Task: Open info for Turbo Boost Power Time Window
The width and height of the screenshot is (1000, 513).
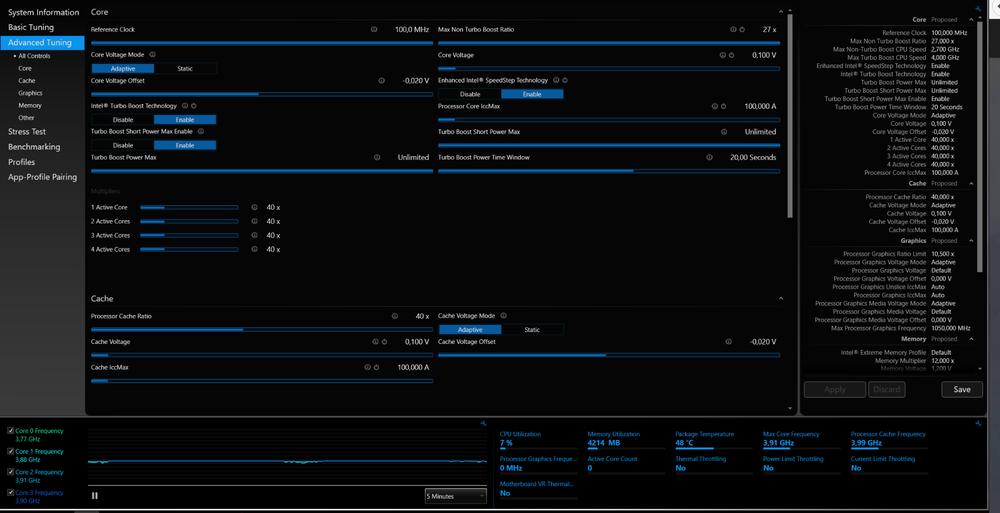Action: pyautogui.click(x=709, y=157)
